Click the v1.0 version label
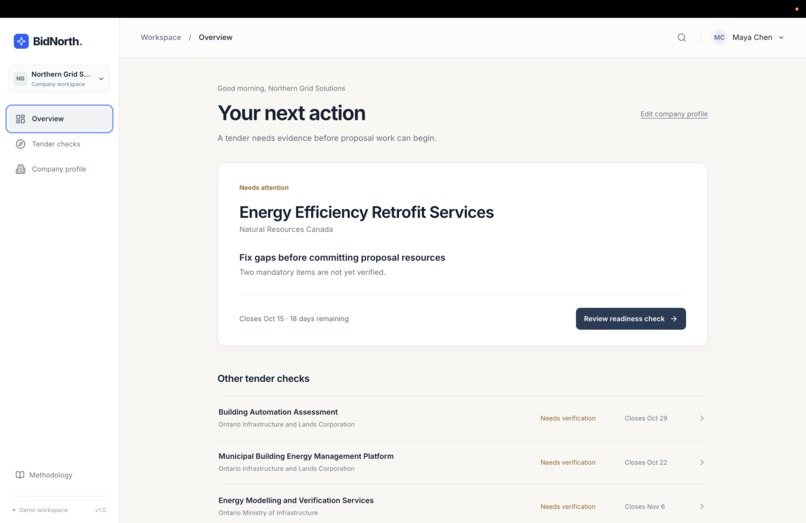The image size is (806, 523). tap(101, 510)
